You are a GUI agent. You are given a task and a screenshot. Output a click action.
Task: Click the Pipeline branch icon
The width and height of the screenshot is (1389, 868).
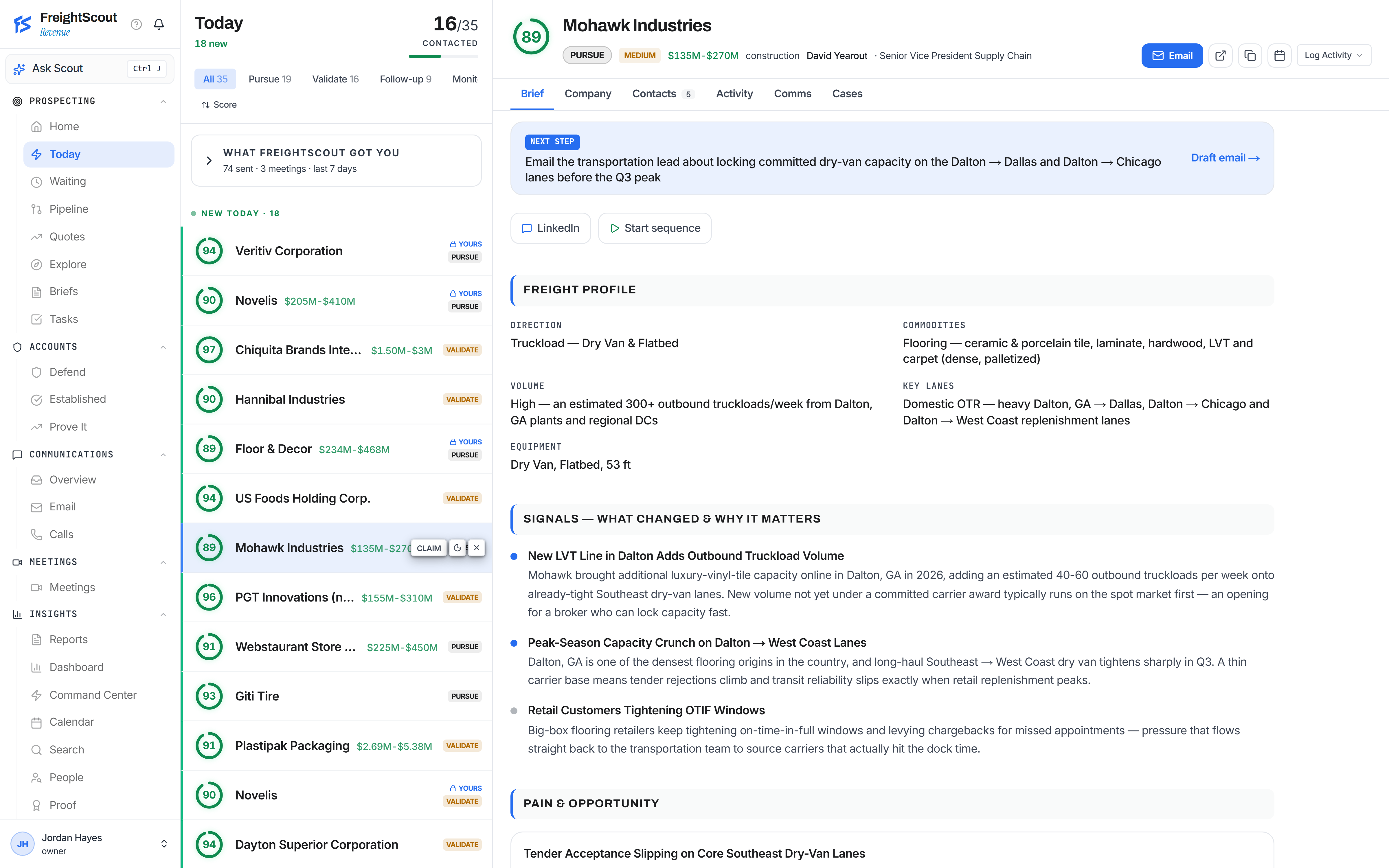coord(36,209)
